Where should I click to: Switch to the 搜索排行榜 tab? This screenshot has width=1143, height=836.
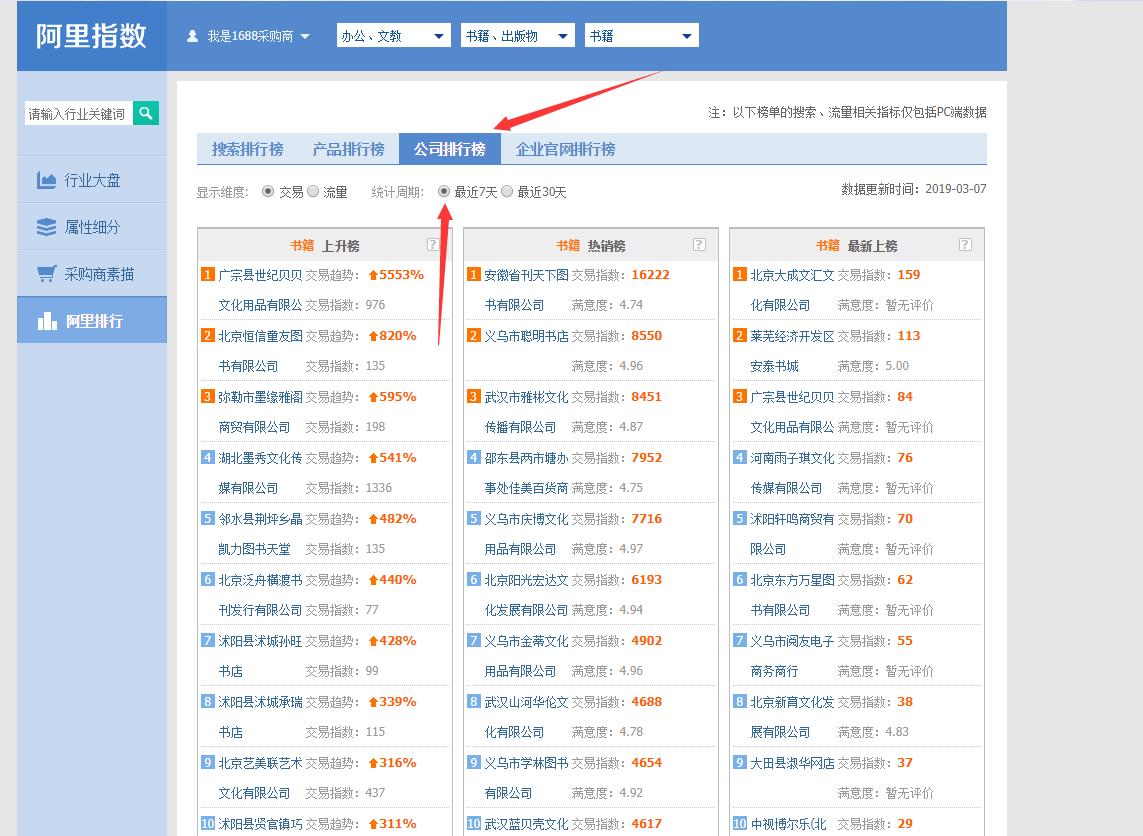246,148
